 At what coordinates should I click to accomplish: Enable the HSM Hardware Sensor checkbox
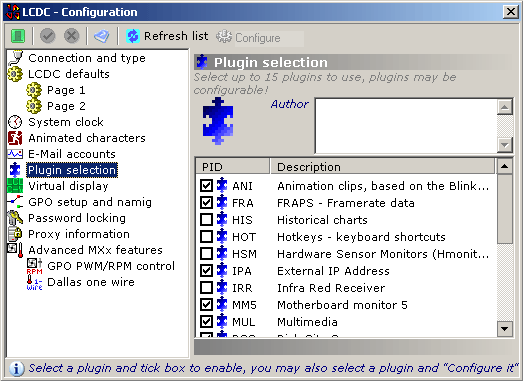(x=206, y=254)
